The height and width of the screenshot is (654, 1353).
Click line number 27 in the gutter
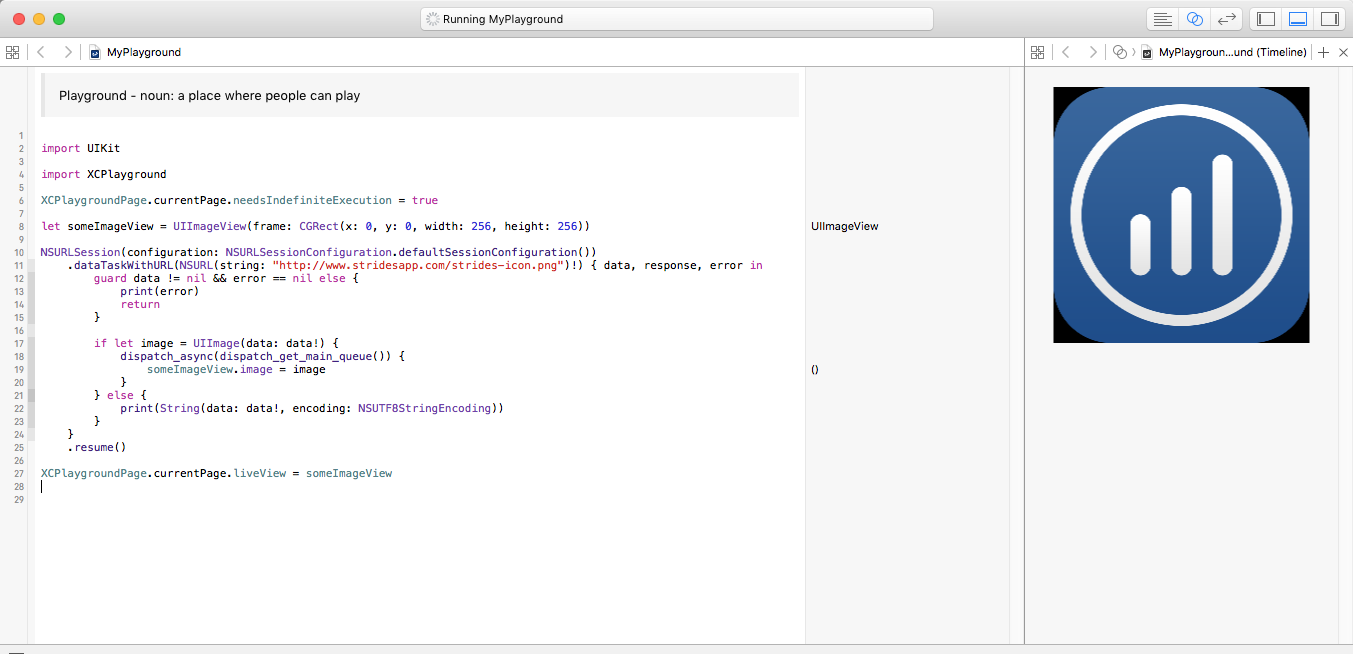click(20, 474)
